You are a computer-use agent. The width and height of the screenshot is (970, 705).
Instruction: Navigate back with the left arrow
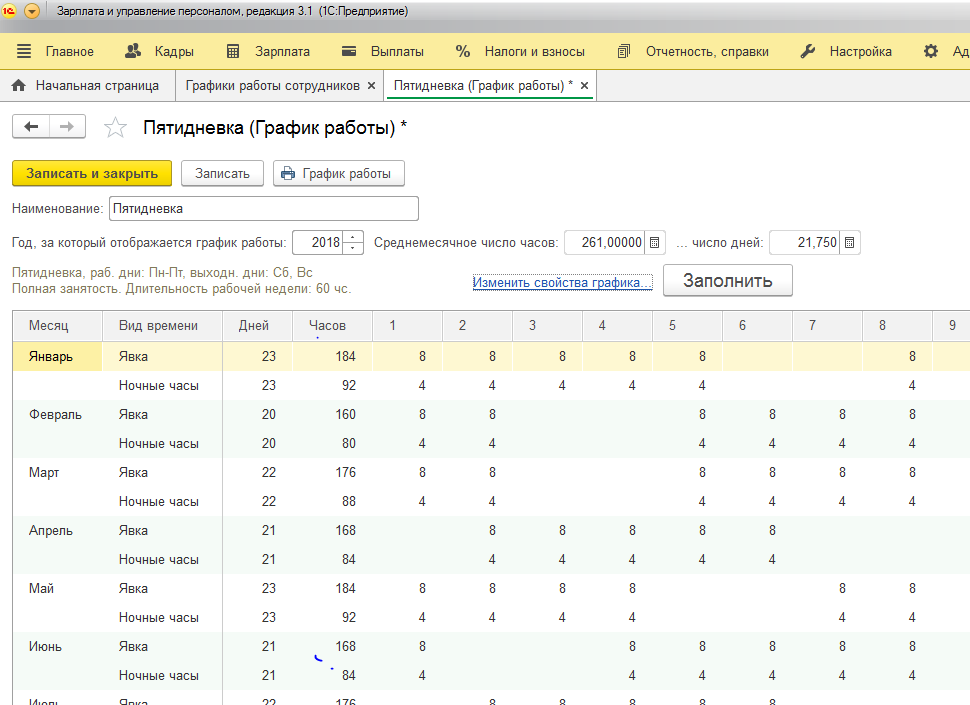[31, 127]
